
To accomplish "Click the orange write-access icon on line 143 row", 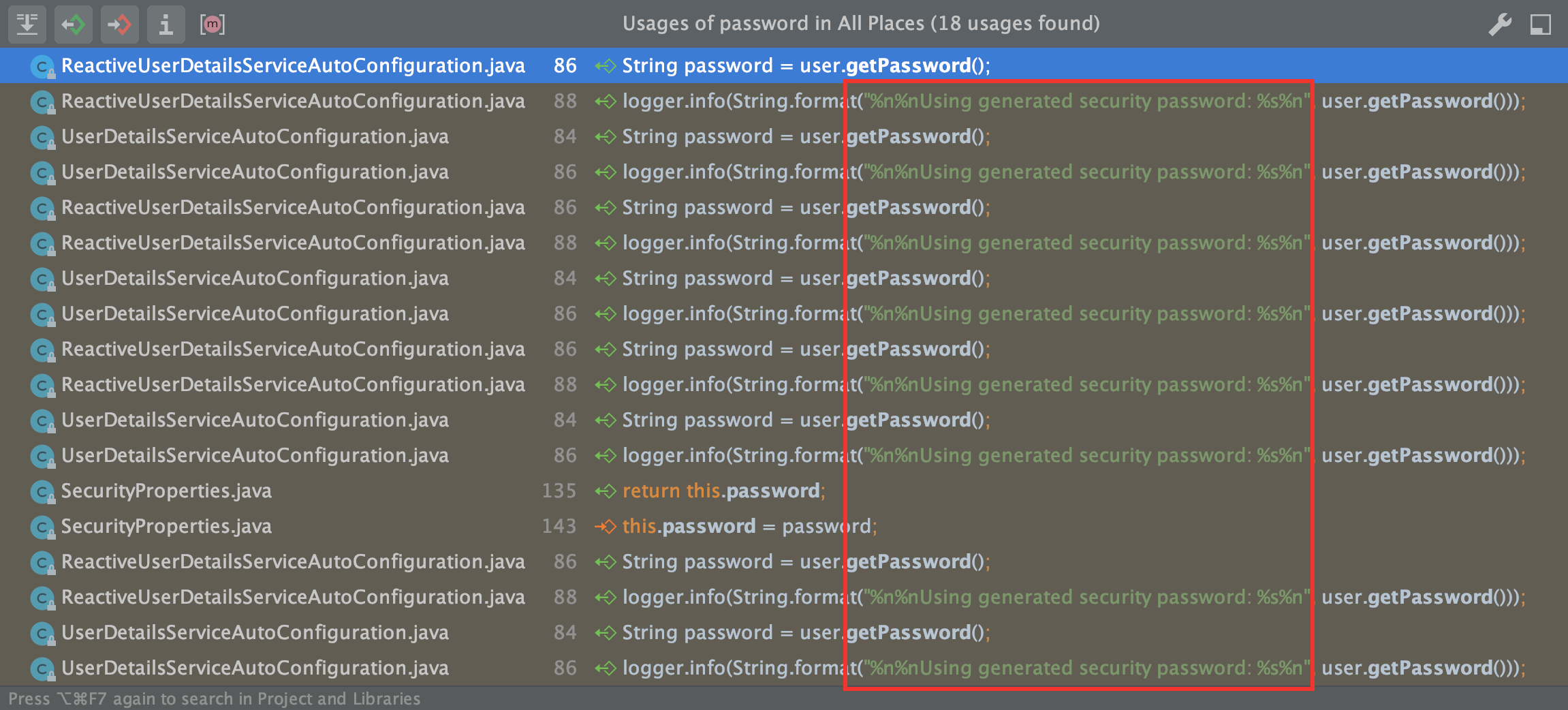I will [605, 527].
